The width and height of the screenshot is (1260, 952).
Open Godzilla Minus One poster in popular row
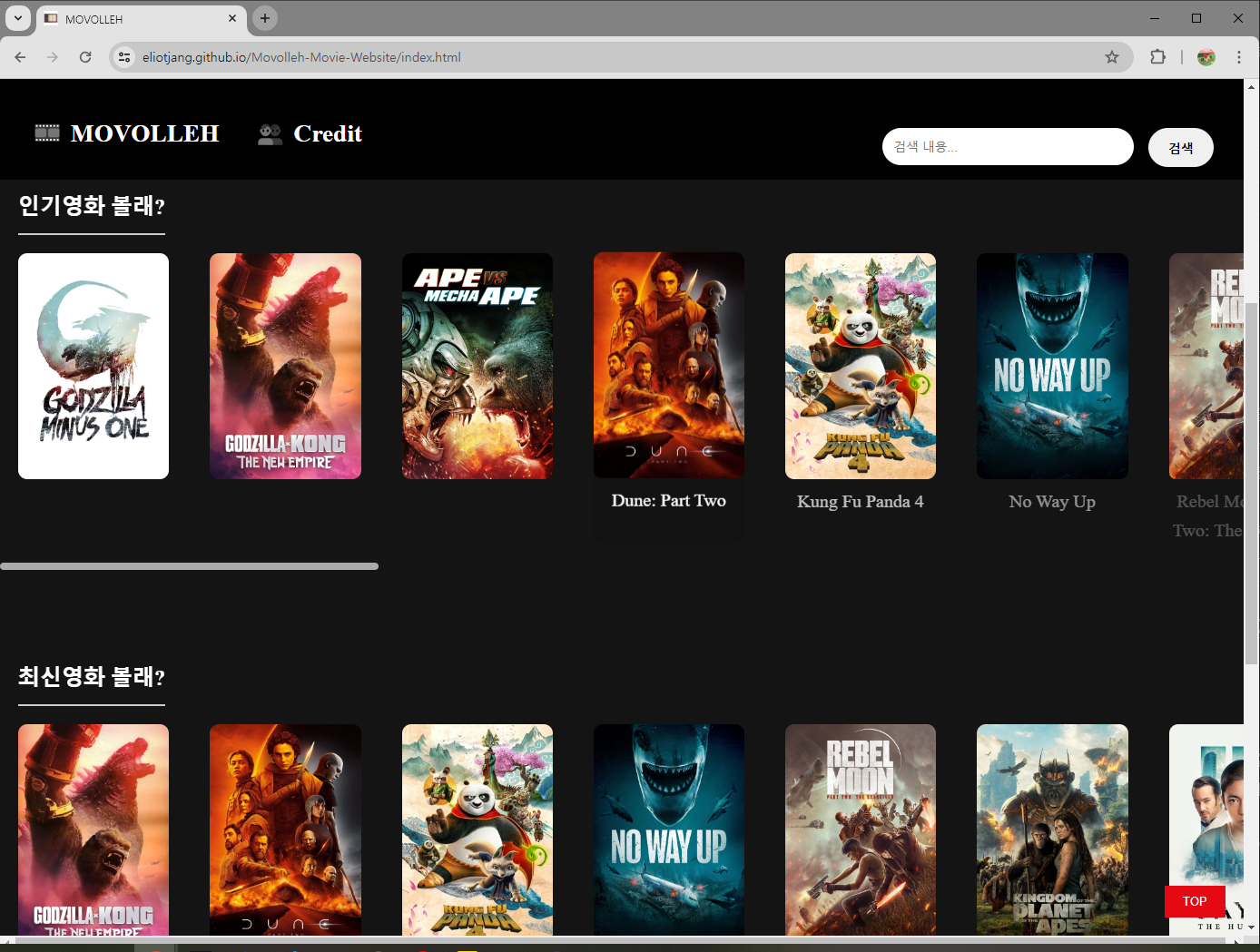click(94, 366)
